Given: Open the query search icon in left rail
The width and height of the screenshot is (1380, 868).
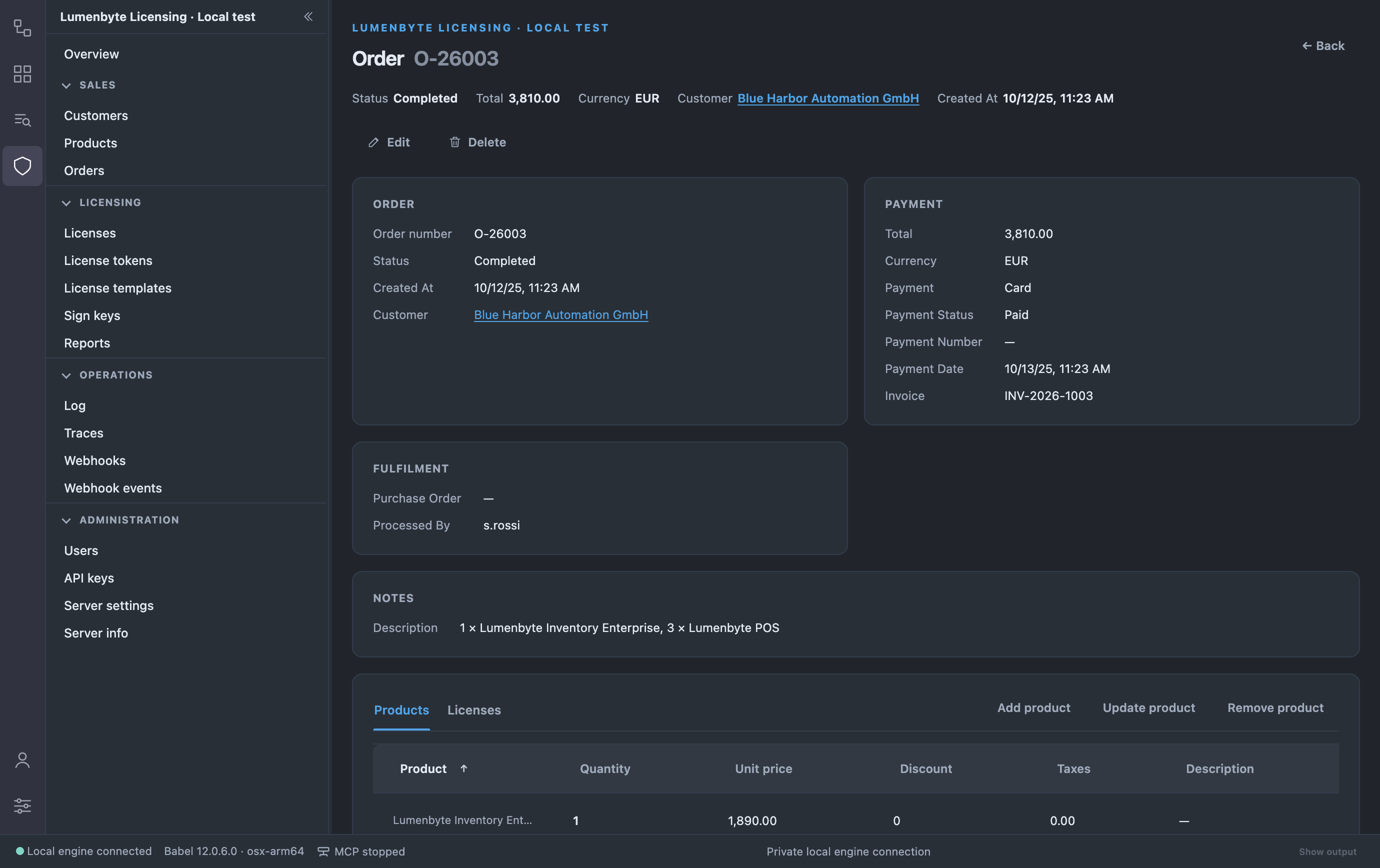Looking at the screenshot, I should point(22,119).
